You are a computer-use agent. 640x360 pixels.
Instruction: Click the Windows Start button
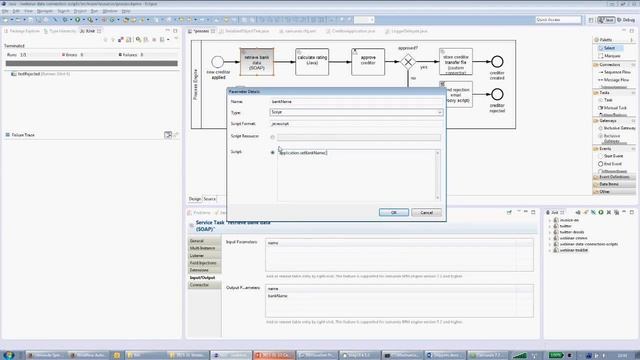pyautogui.click(x=9, y=354)
